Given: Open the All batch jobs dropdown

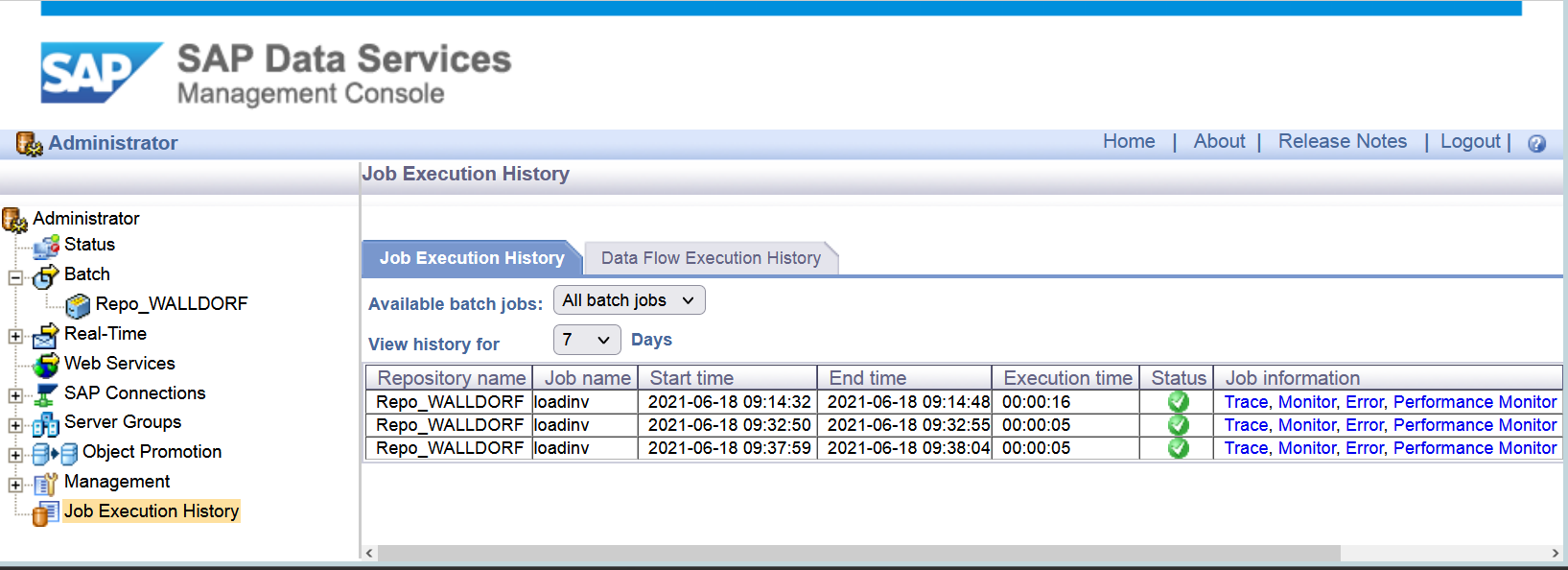Looking at the screenshot, I should click(x=629, y=300).
